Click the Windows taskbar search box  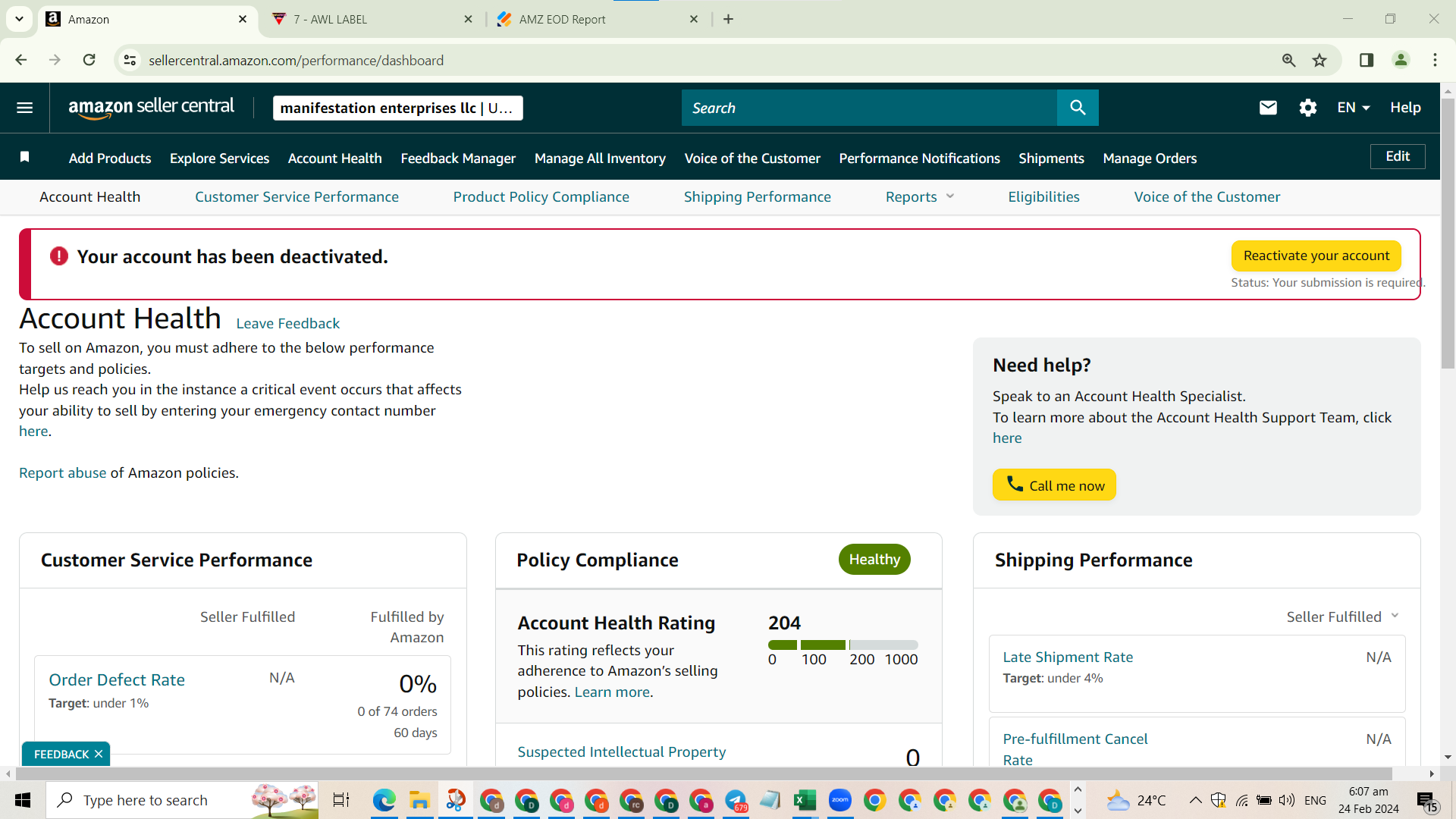pyautogui.click(x=182, y=800)
